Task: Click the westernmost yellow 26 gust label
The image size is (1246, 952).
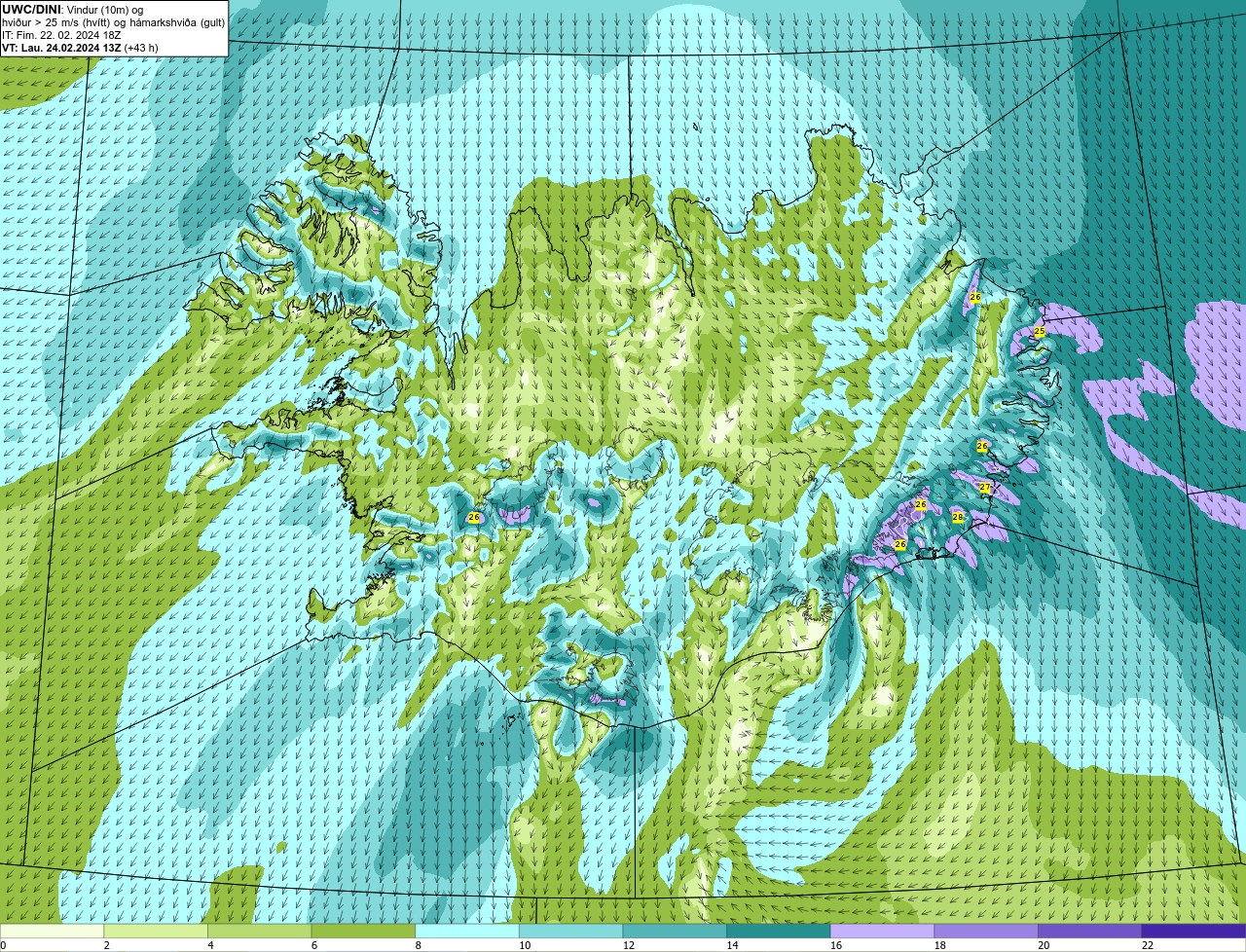Action: click(474, 518)
